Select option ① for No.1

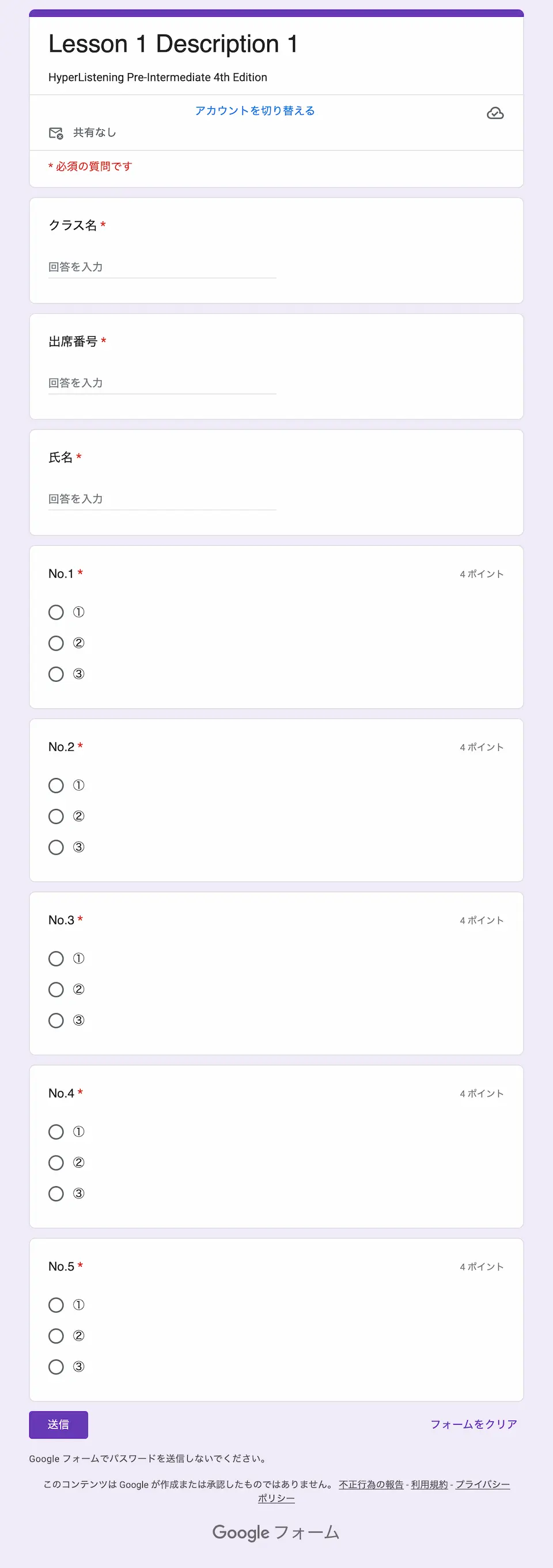(x=56, y=612)
